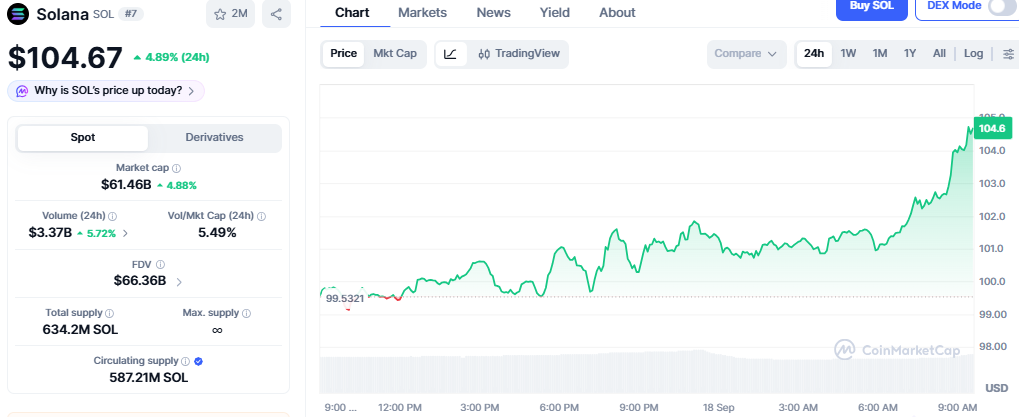
Task: Open the Compare dropdown
Action: click(x=746, y=54)
